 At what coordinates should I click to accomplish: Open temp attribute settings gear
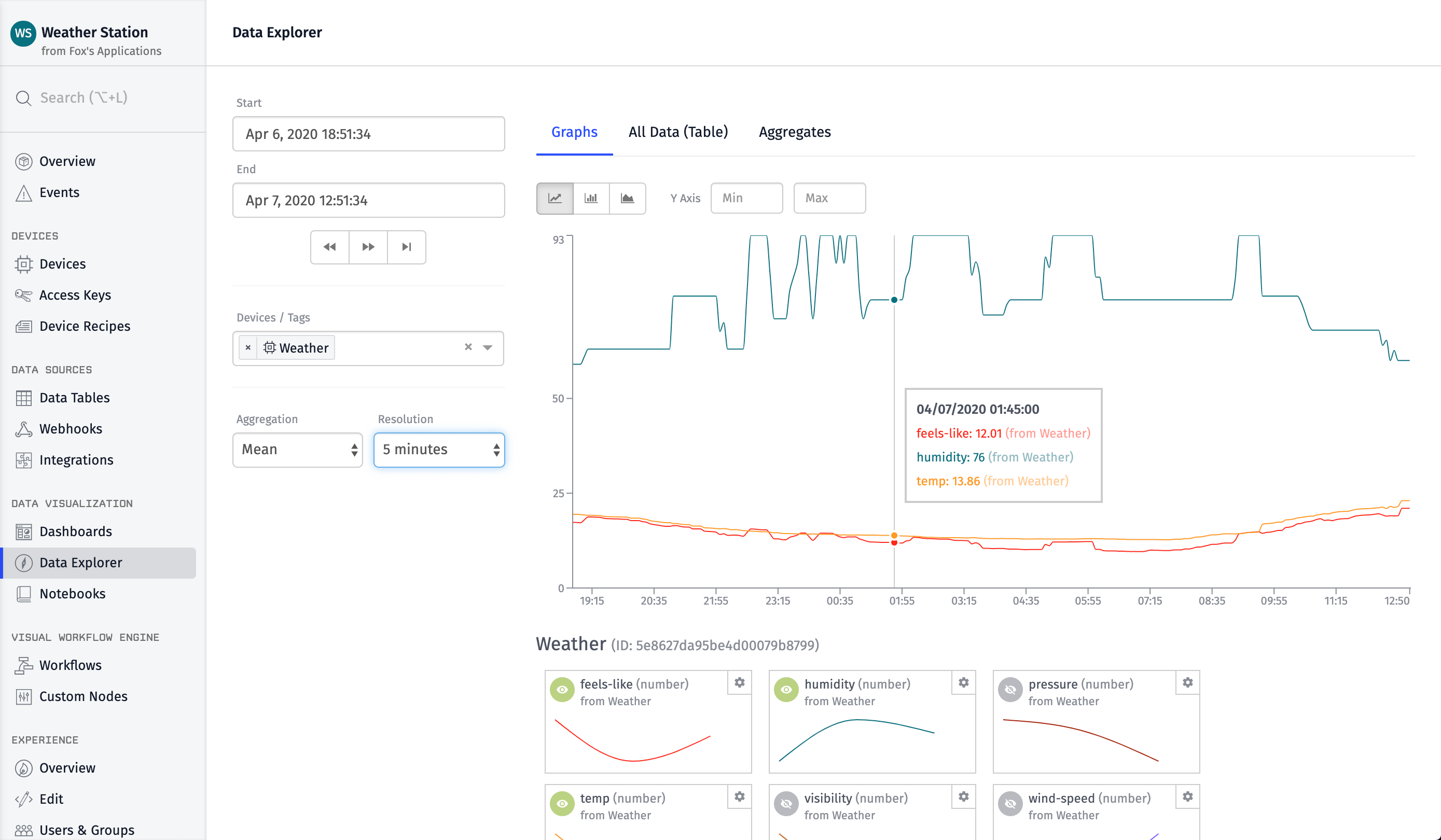click(x=739, y=796)
